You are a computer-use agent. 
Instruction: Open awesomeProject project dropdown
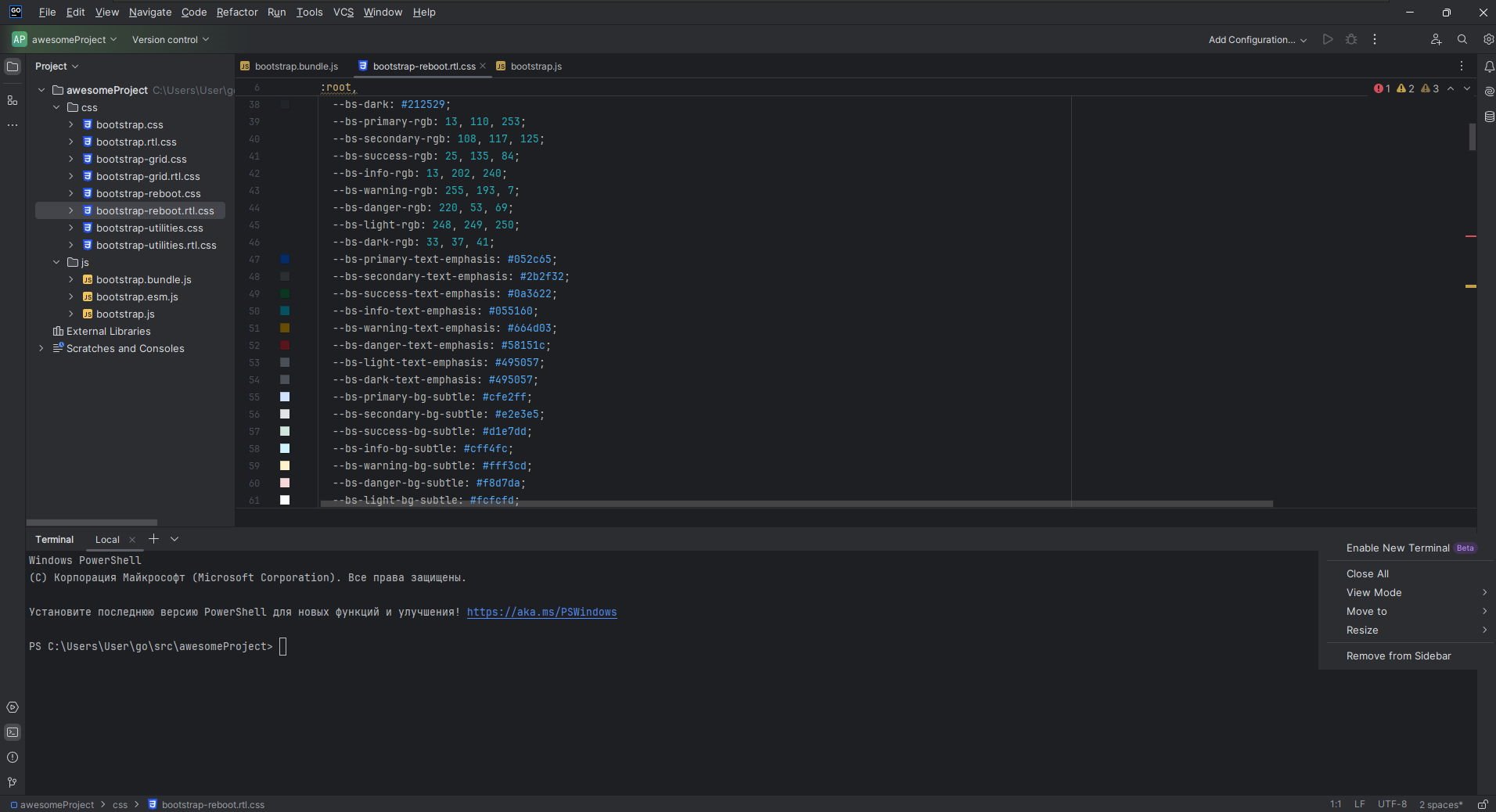(x=64, y=39)
